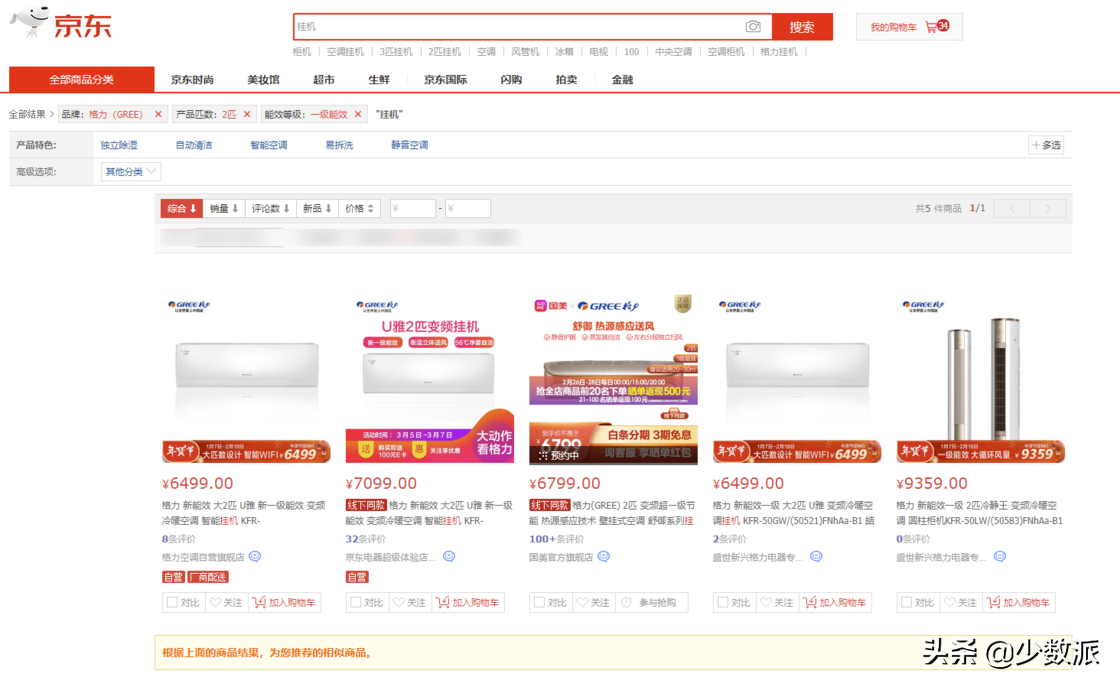Open the U雅2匹变频挂机 product thumbnail

430,379
